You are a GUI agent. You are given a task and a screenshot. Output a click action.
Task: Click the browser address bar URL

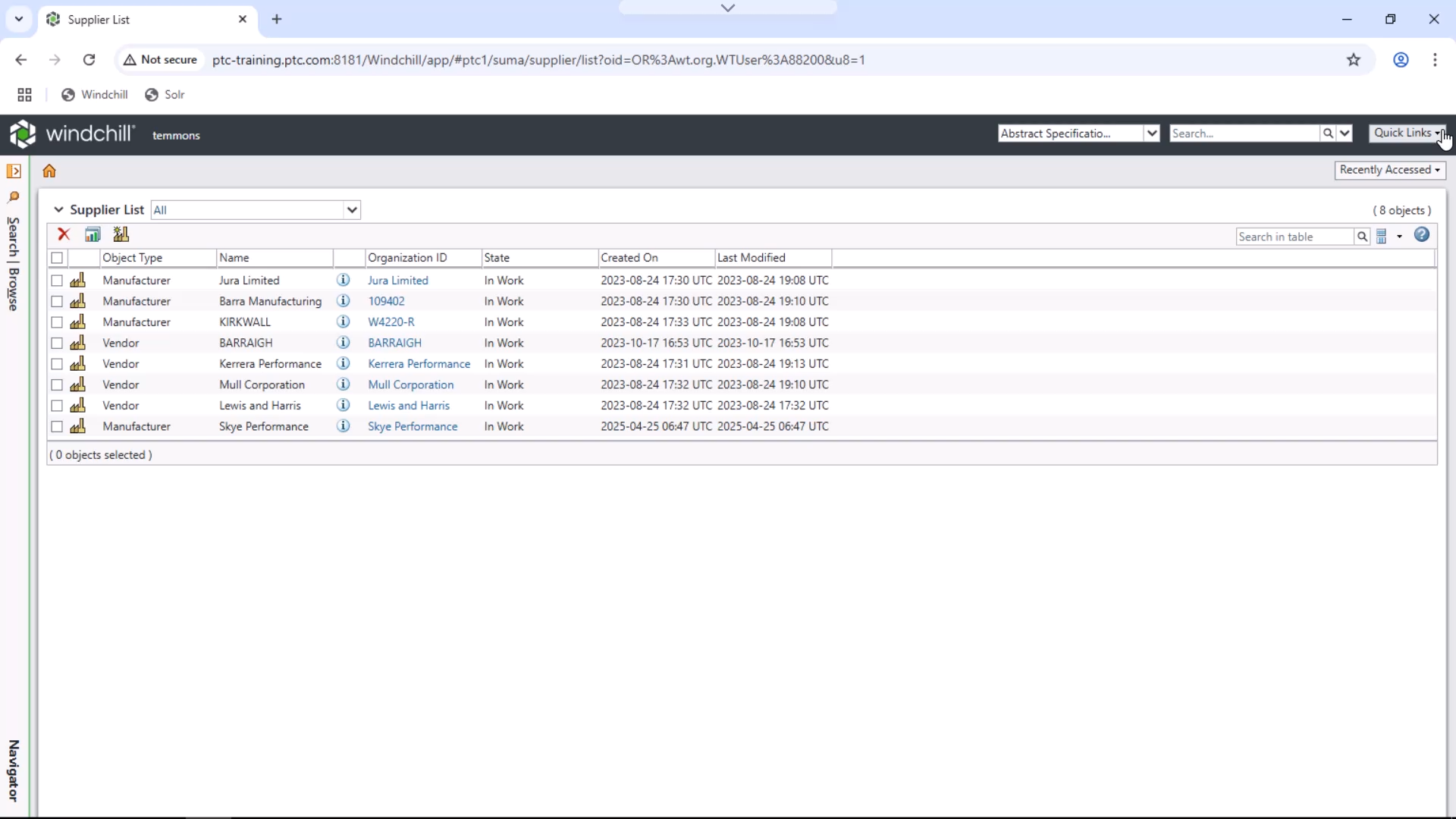pos(538,60)
